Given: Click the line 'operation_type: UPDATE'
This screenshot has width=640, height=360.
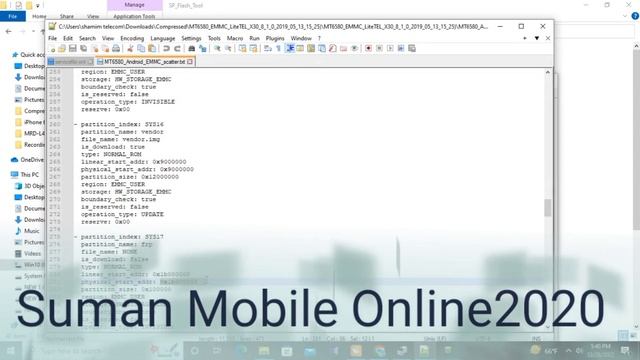Looking at the screenshot, I should (122, 214).
